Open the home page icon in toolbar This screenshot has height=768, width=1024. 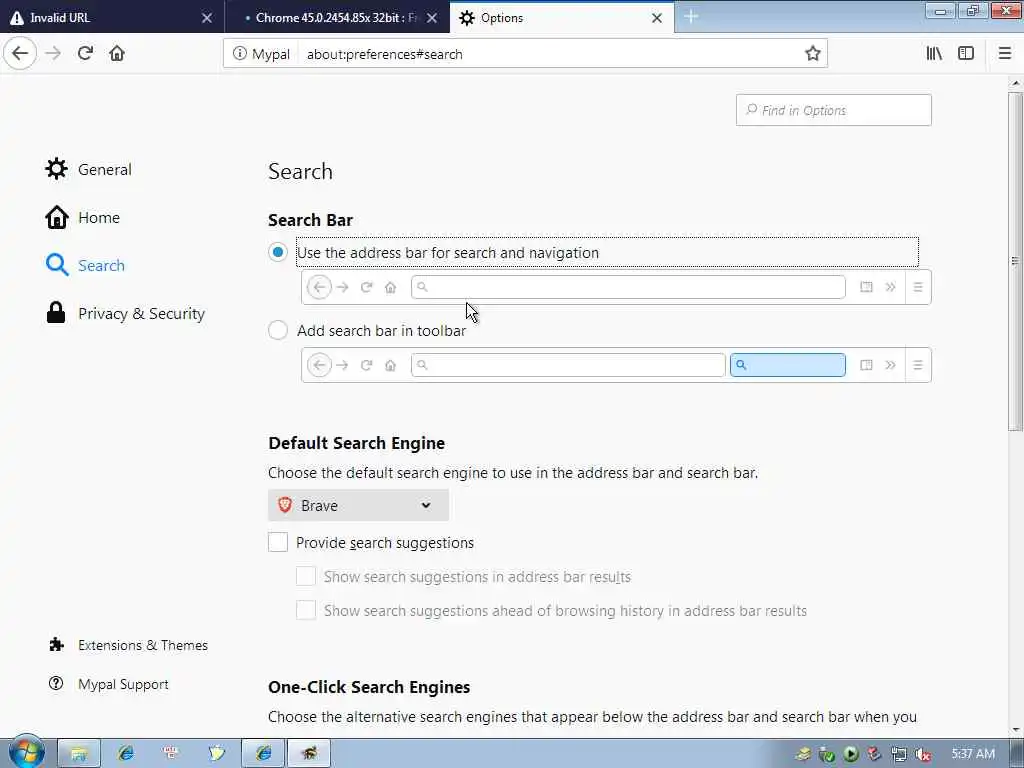click(117, 53)
